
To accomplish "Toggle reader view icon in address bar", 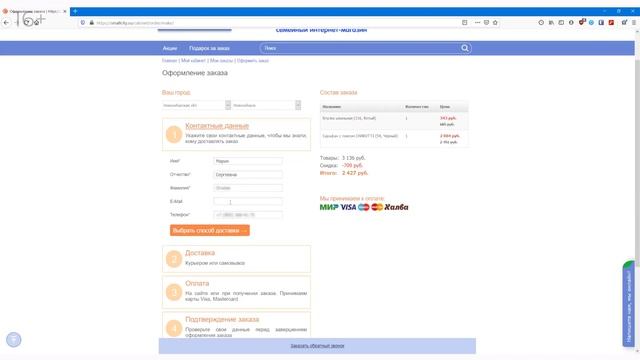I will (x=464, y=23).
